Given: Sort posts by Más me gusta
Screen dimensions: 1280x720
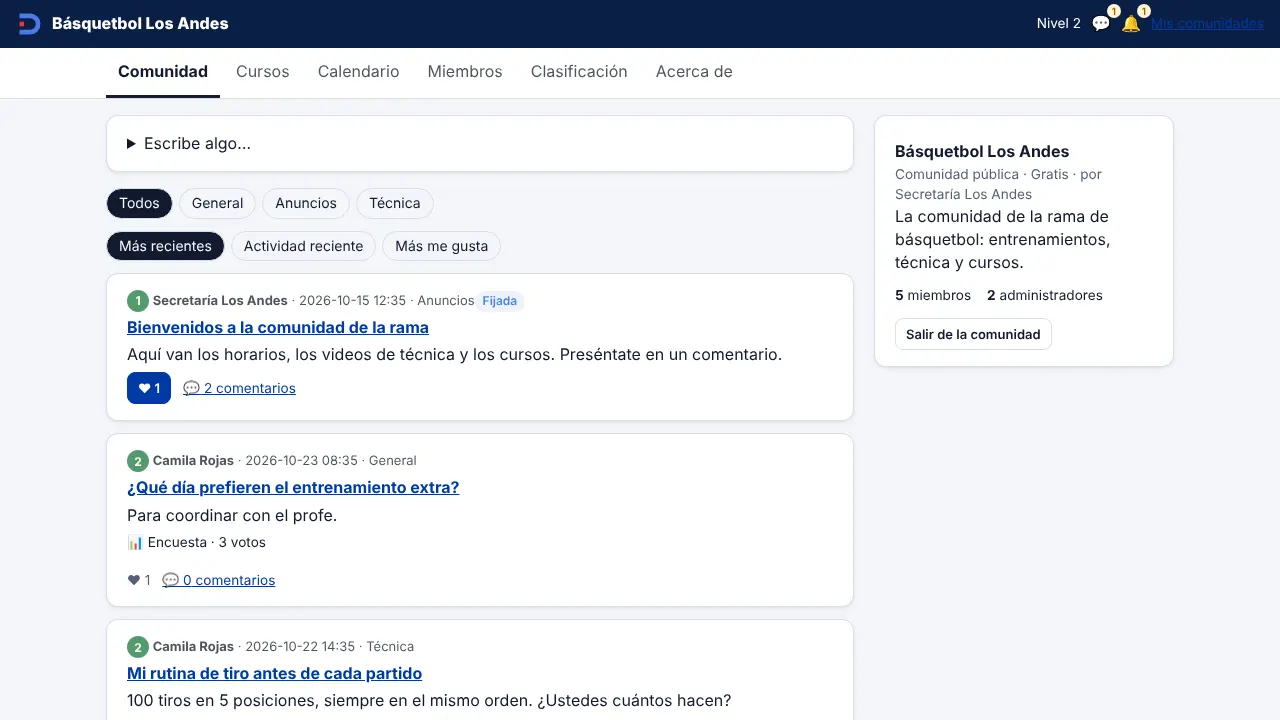Looking at the screenshot, I should point(442,246).
